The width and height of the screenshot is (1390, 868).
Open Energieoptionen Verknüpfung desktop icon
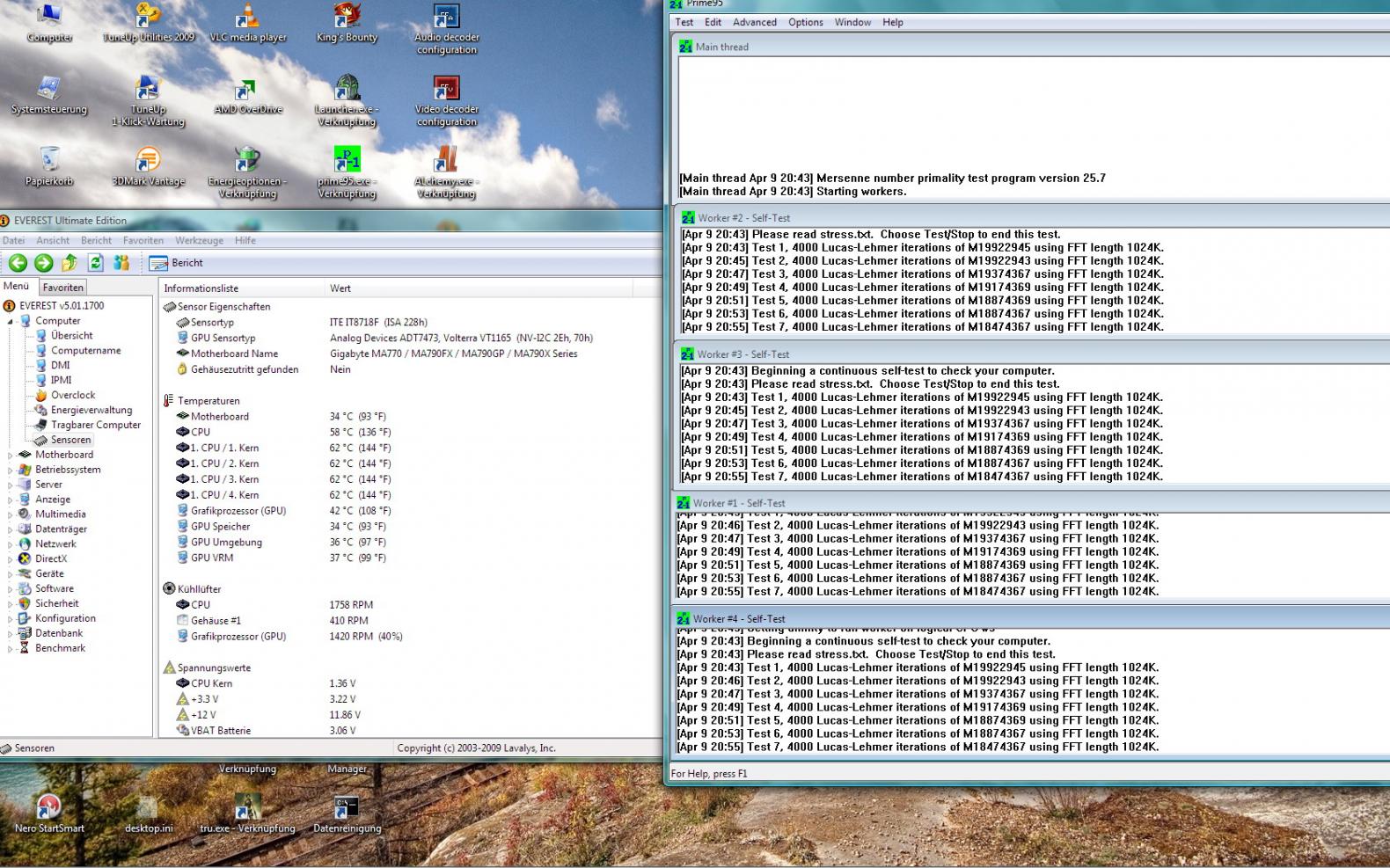point(248,173)
